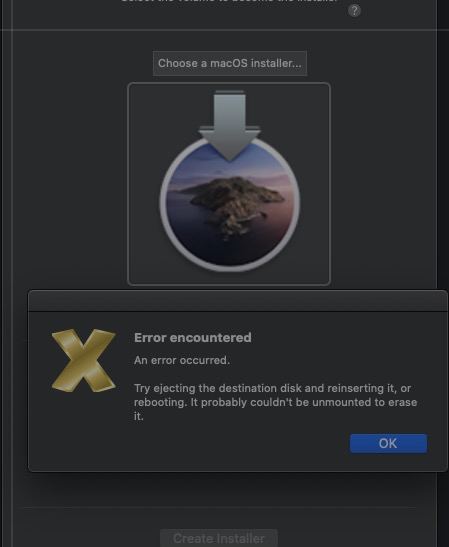Open the Choose a macOS installer button
Screen dimensions: 449x547
[230, 63]
